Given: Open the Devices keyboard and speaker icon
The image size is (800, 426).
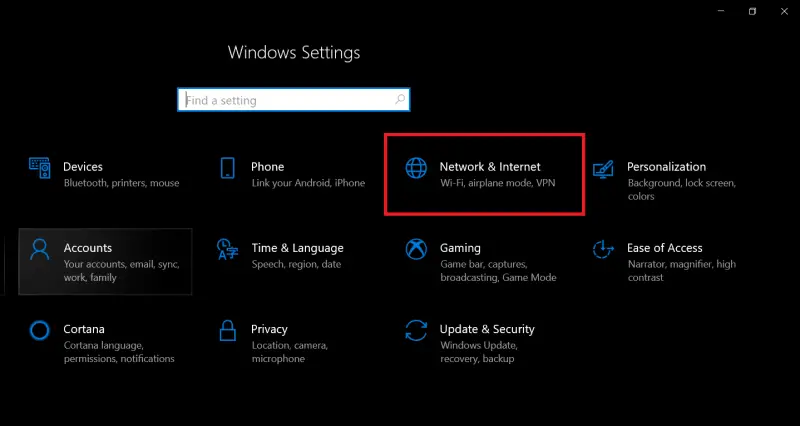Looking at the screenshot, I should click(40, 167).
